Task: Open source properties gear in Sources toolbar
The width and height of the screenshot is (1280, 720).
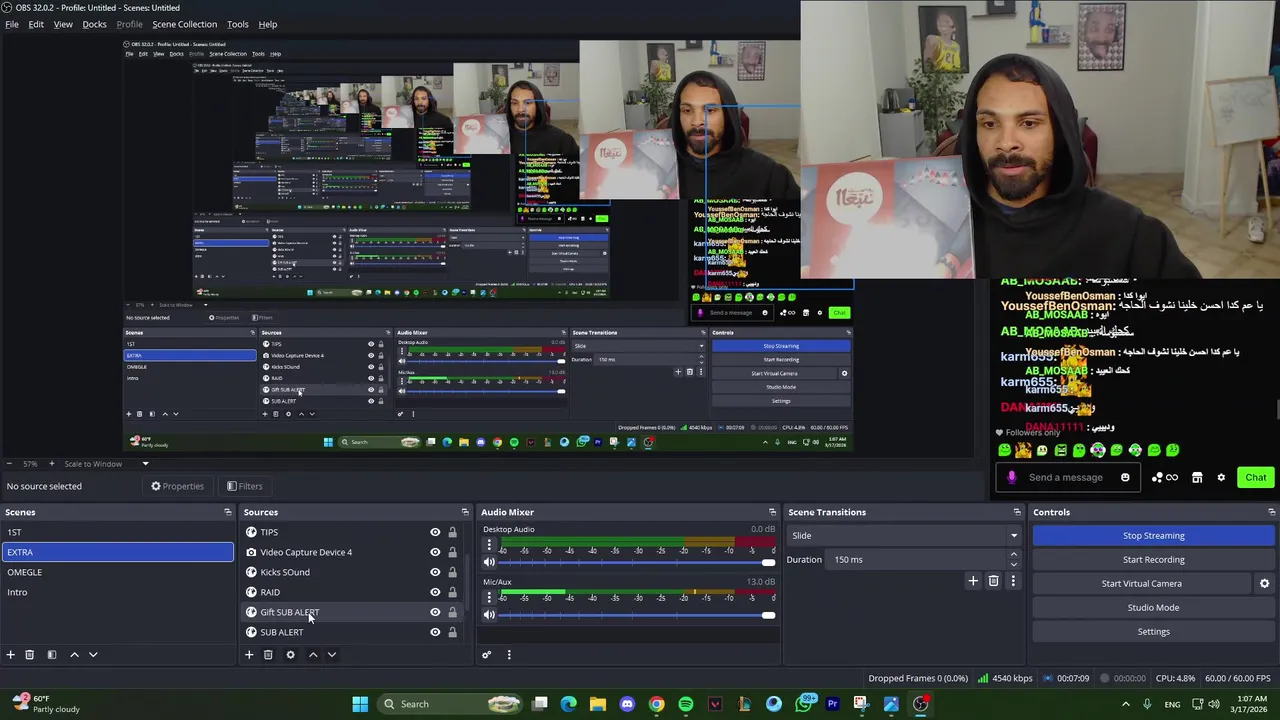Action: tap(290, 655)
